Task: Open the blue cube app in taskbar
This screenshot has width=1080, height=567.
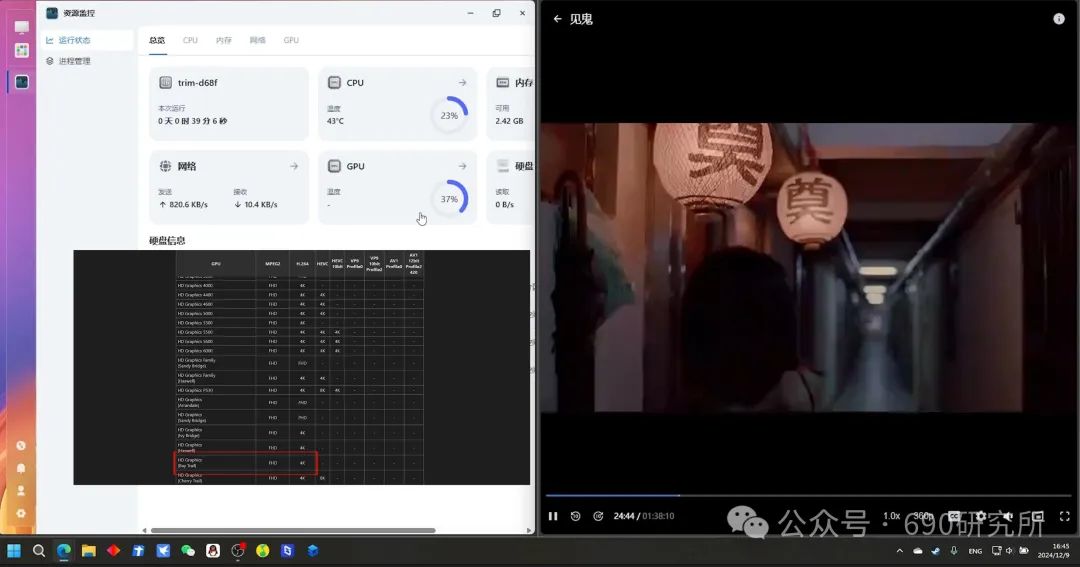Action: click(313, 550)
